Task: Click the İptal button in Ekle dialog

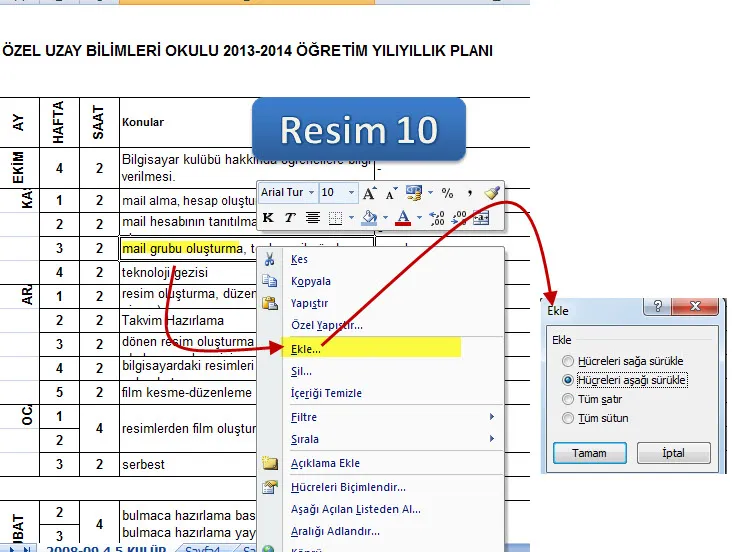Action: (x=673, y=453)
